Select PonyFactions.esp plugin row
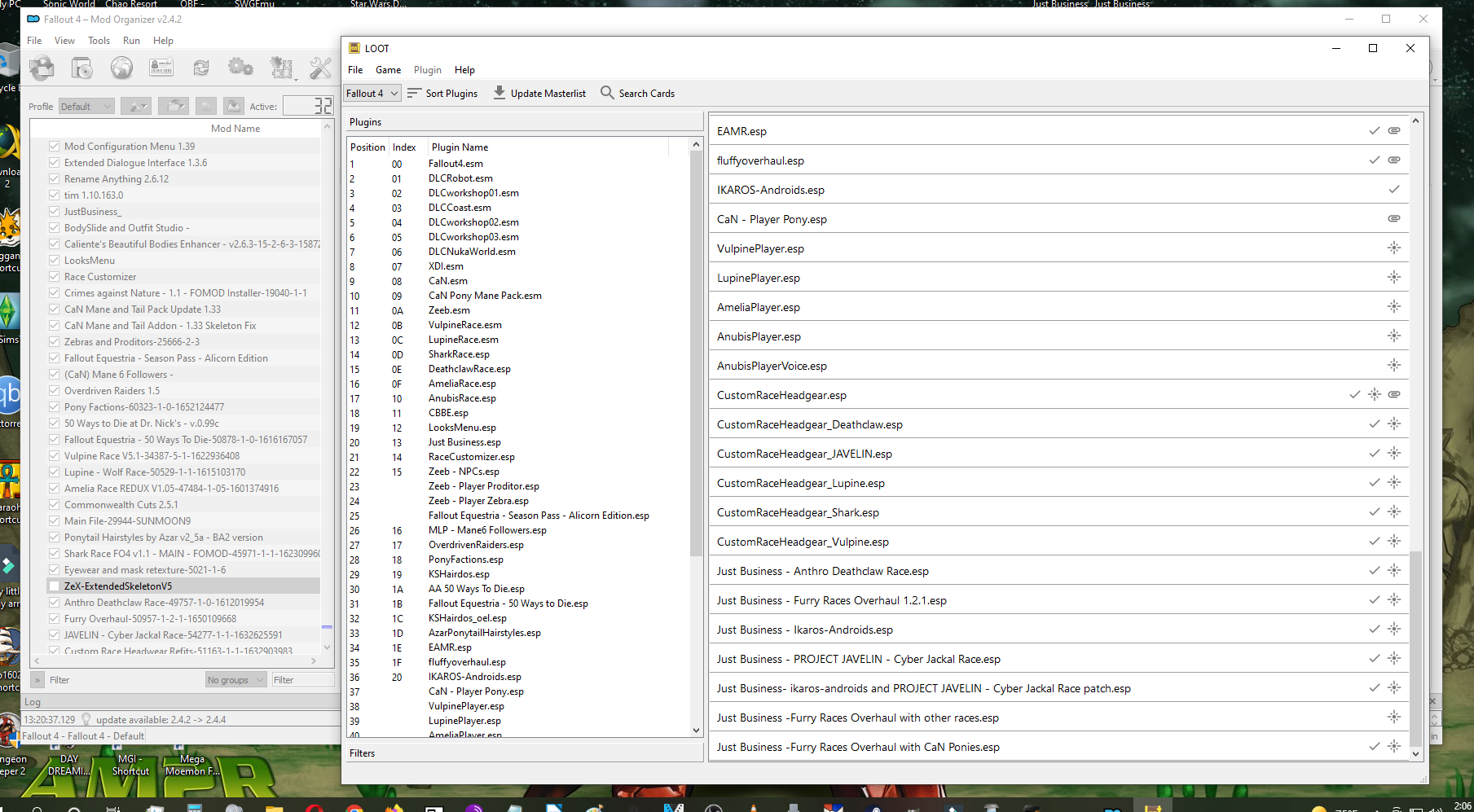 tap(517, 560)
